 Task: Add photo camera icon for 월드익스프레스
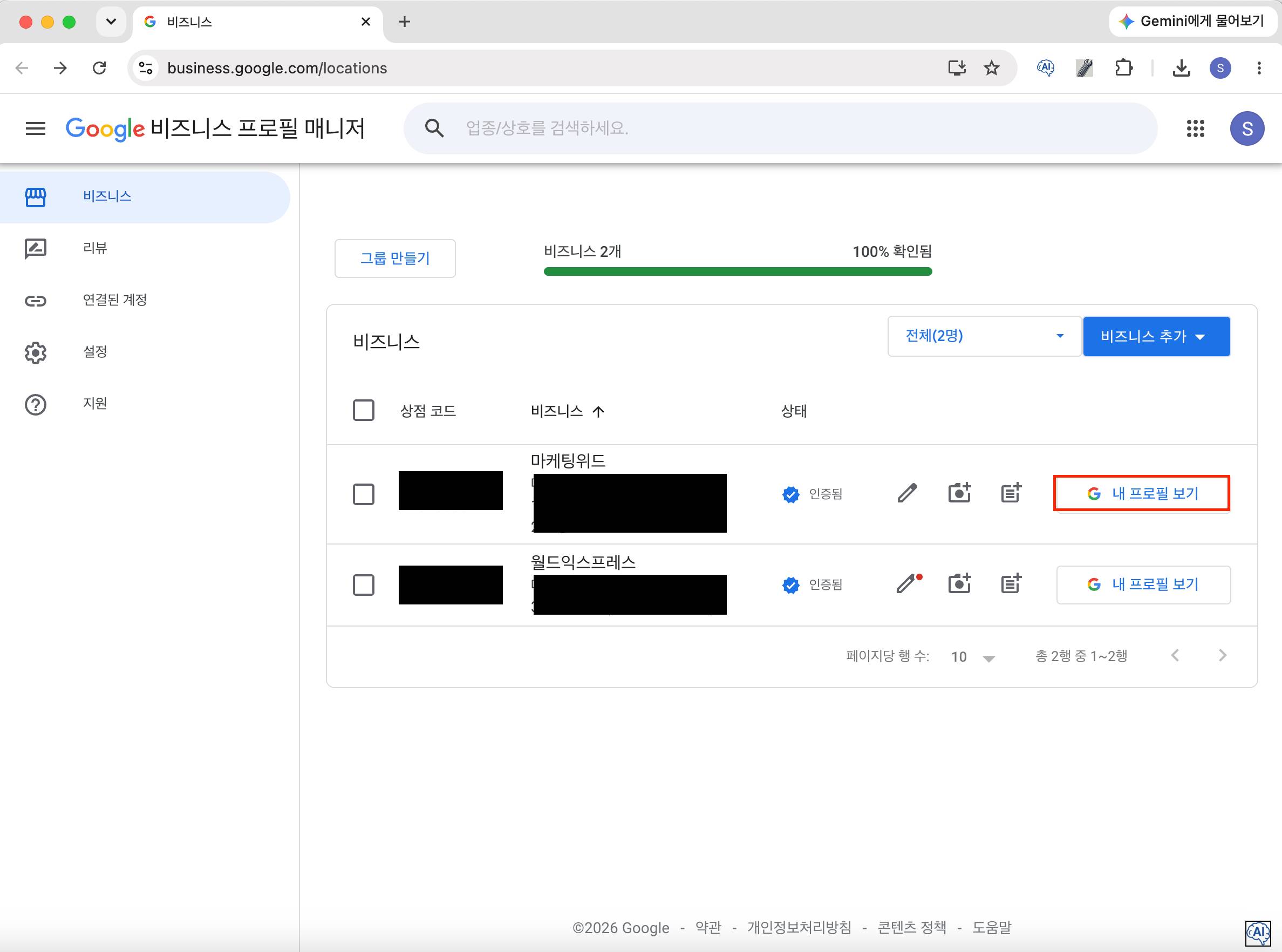tap(959, 584)
